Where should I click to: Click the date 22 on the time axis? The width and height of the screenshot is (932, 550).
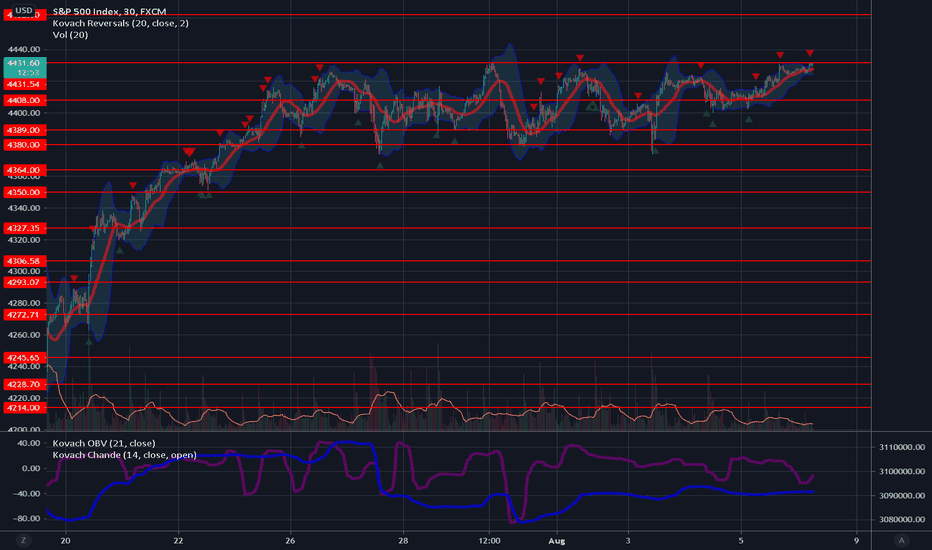coord(178,541)
